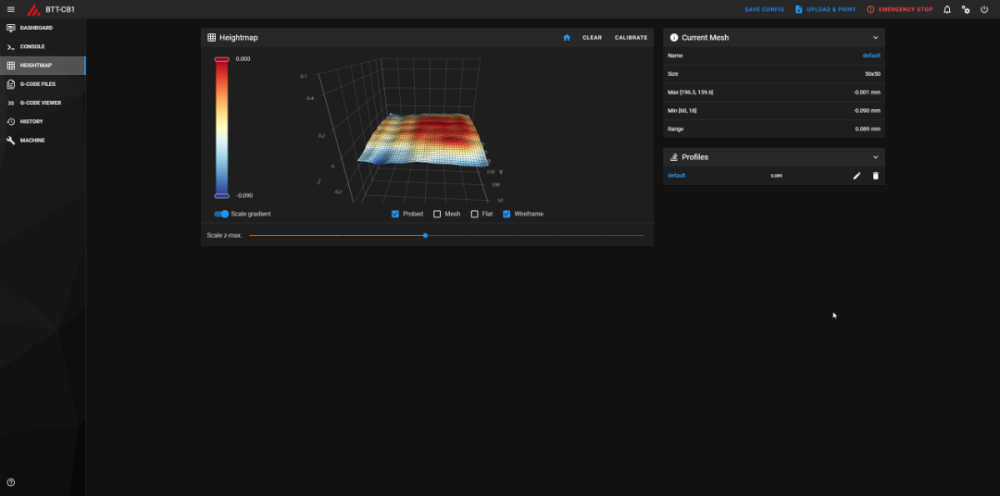
Task: Click Save Config button
Action: point(765,10)
